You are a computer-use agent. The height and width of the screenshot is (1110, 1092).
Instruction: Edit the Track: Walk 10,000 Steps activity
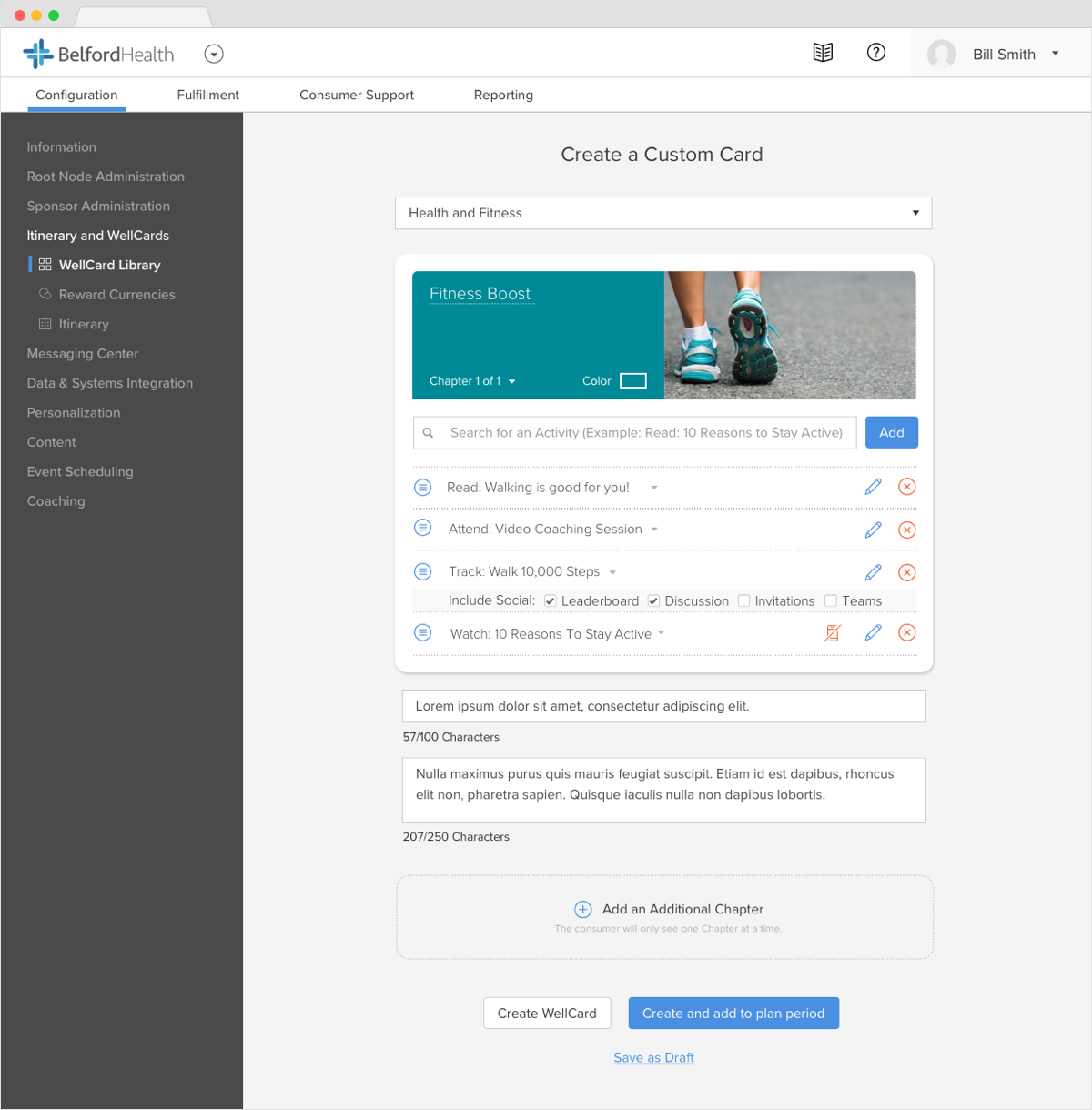874,572
